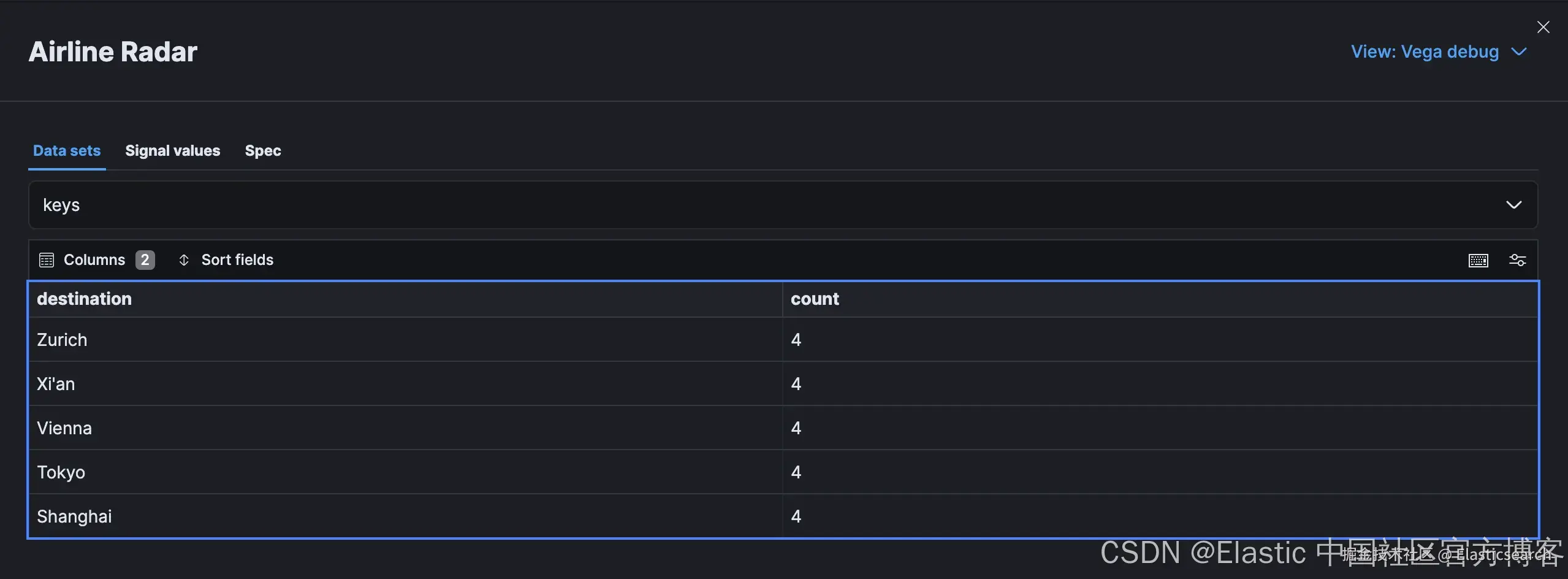Click the destination column header
This screenshot has width=1568, height=579.
click(x=85, y=299)
